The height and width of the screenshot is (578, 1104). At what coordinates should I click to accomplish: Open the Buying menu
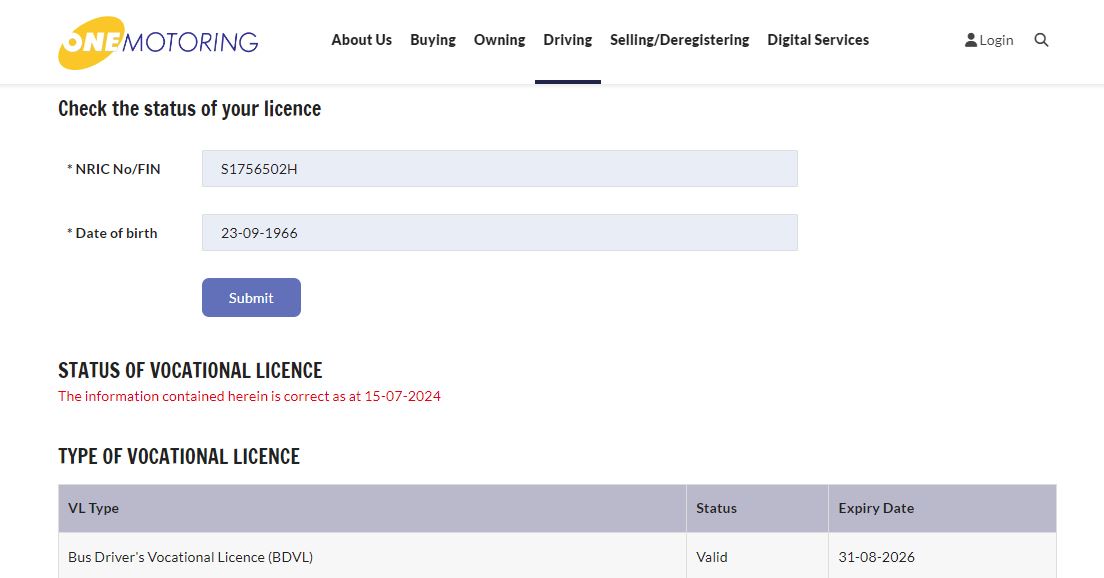point(432,40)
